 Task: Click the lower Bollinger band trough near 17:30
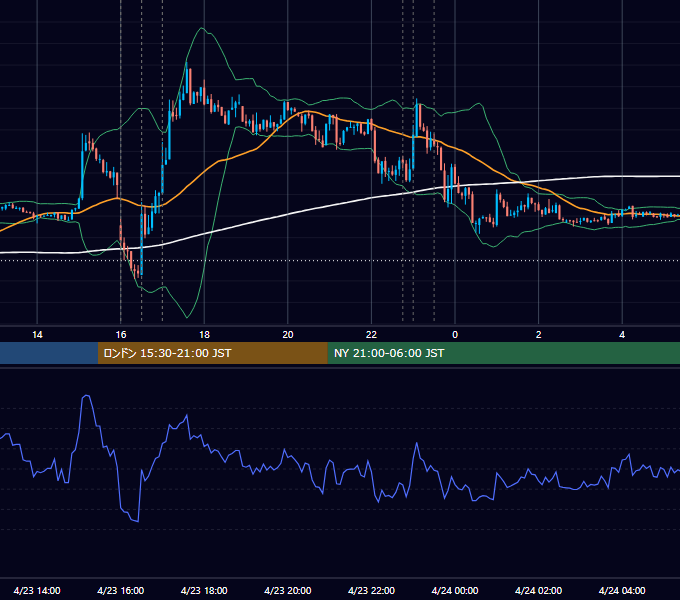[187, 317]
